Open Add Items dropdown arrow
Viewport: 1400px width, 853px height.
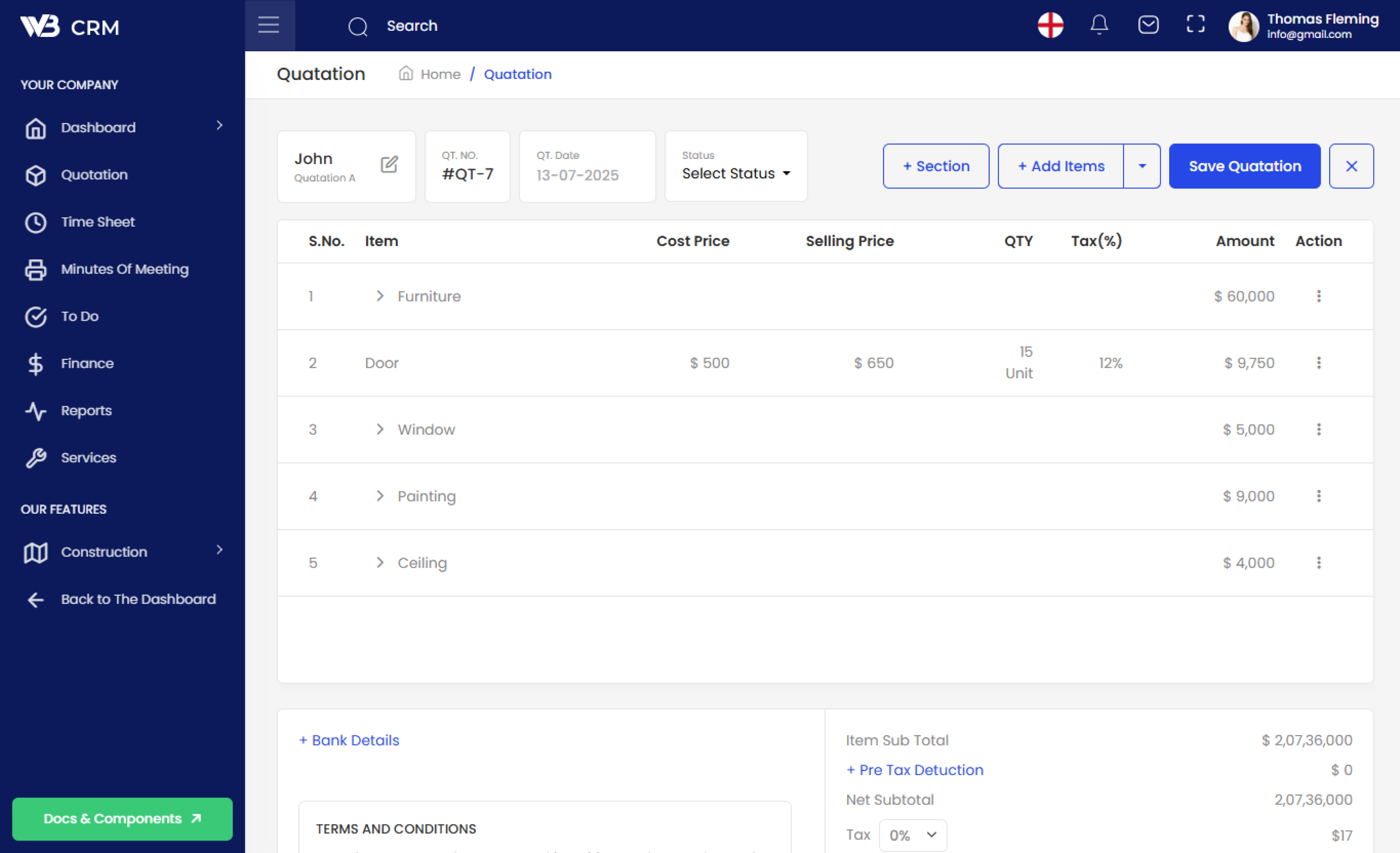tap(1142, 166)
